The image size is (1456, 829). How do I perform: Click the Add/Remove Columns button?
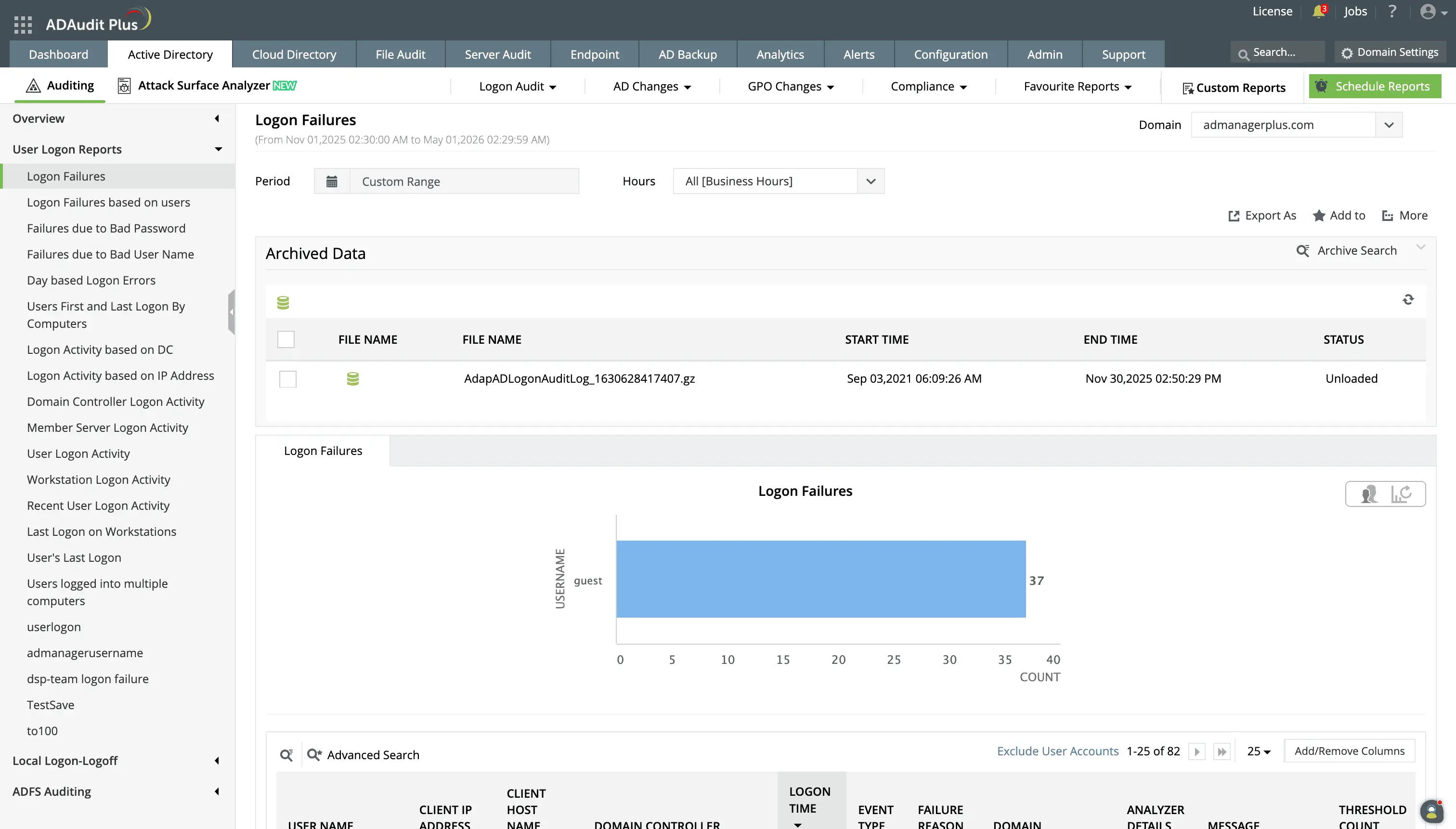click(1350, 751)
